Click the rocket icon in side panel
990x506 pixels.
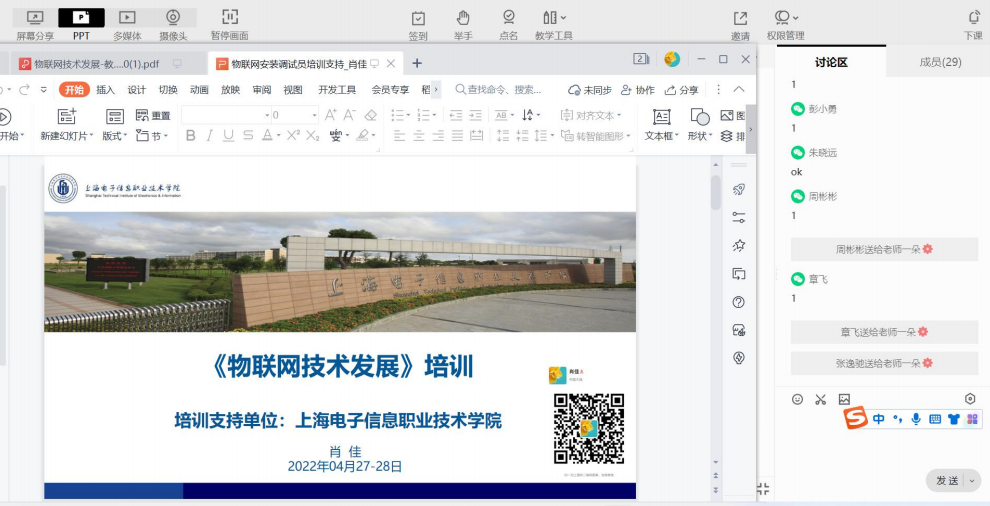(739, 189)
